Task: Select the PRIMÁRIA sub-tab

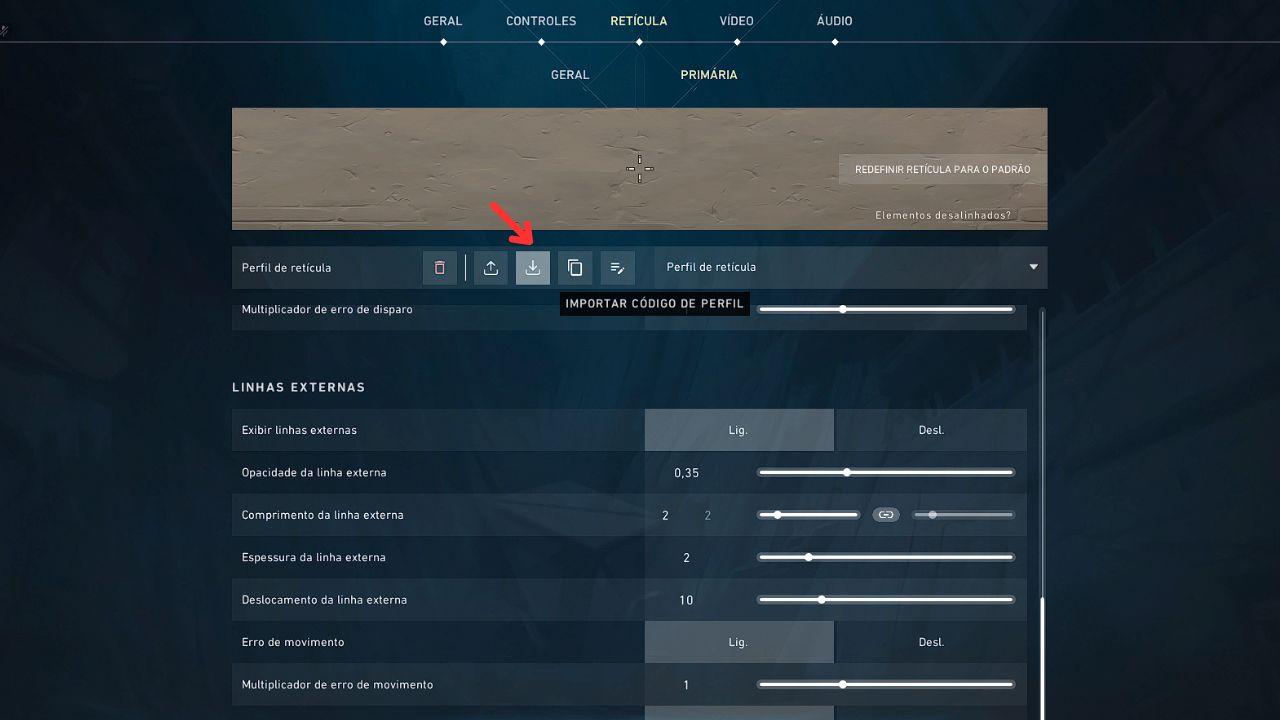Action: (708, 74)
